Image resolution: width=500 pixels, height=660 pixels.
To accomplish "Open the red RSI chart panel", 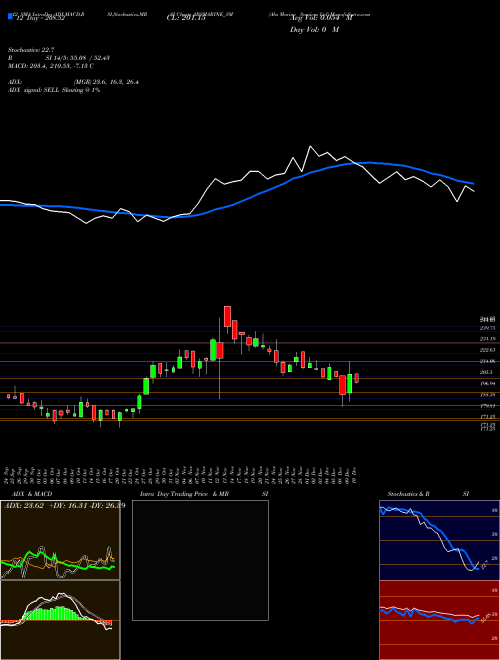I will coord(439,620).
